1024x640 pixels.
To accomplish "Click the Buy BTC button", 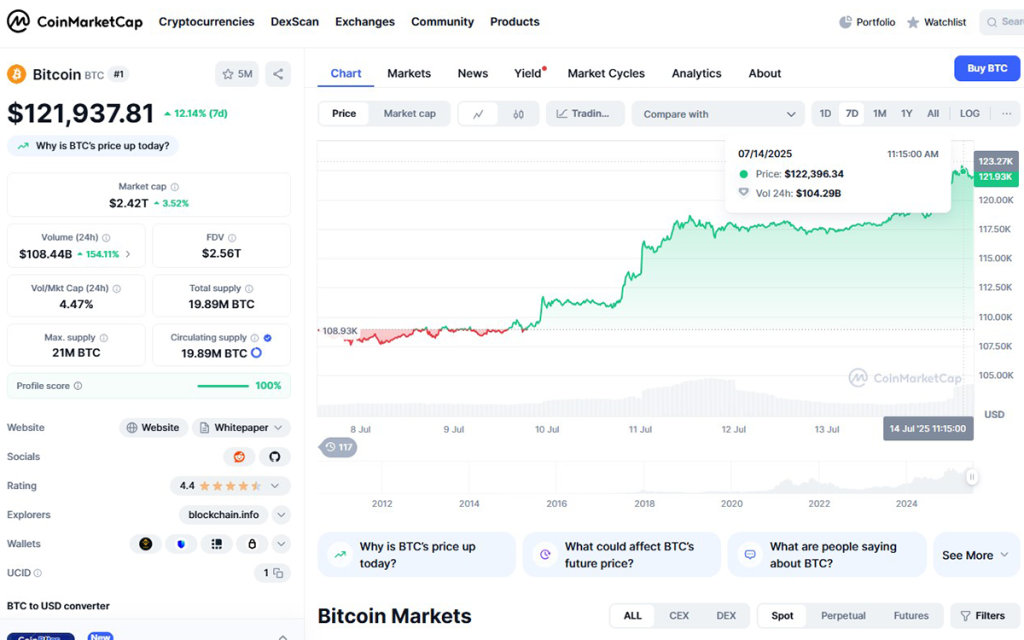I will pos(987,68).
